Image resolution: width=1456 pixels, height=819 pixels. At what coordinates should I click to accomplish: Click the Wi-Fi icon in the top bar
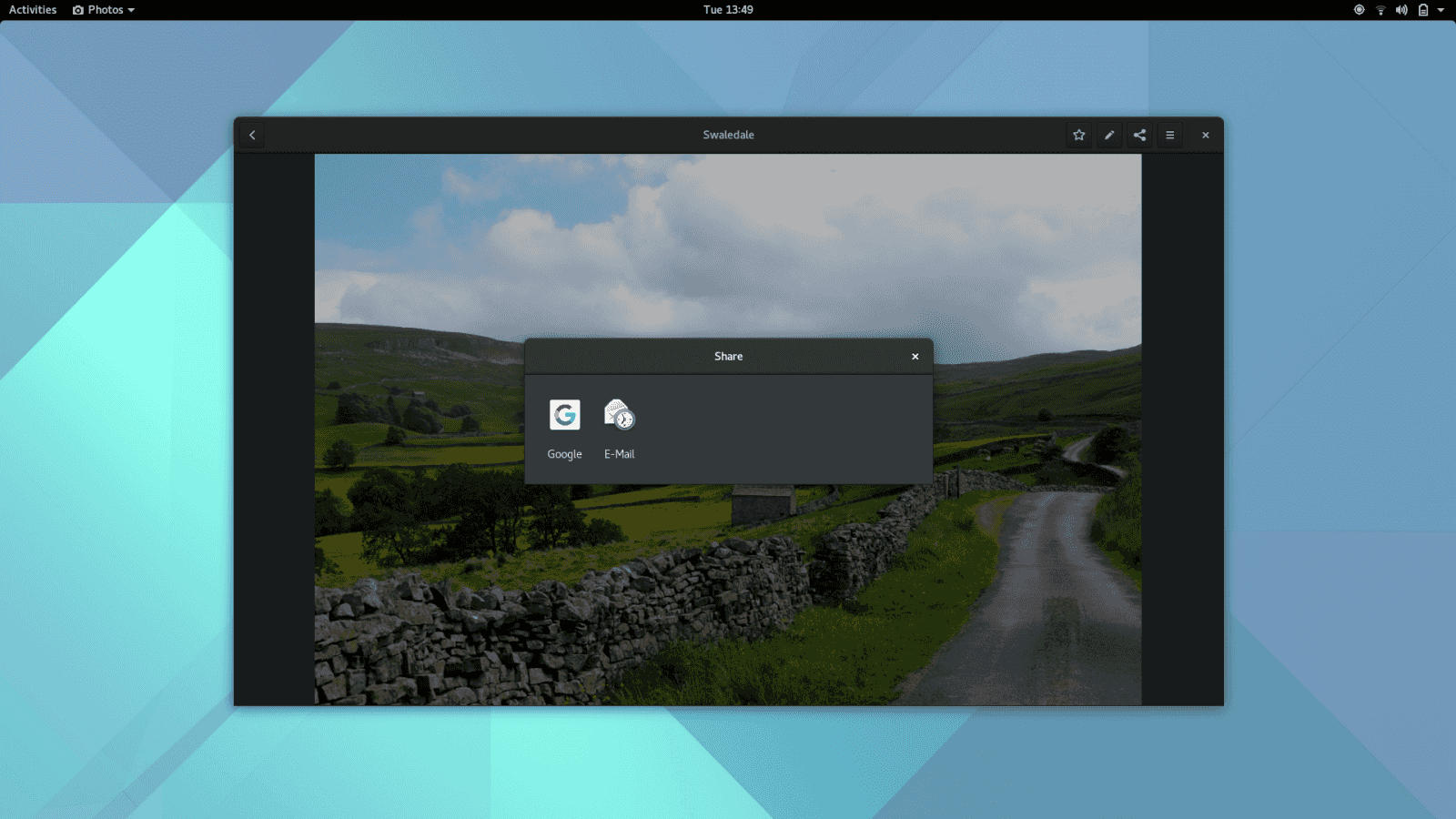coord(1380,10)
